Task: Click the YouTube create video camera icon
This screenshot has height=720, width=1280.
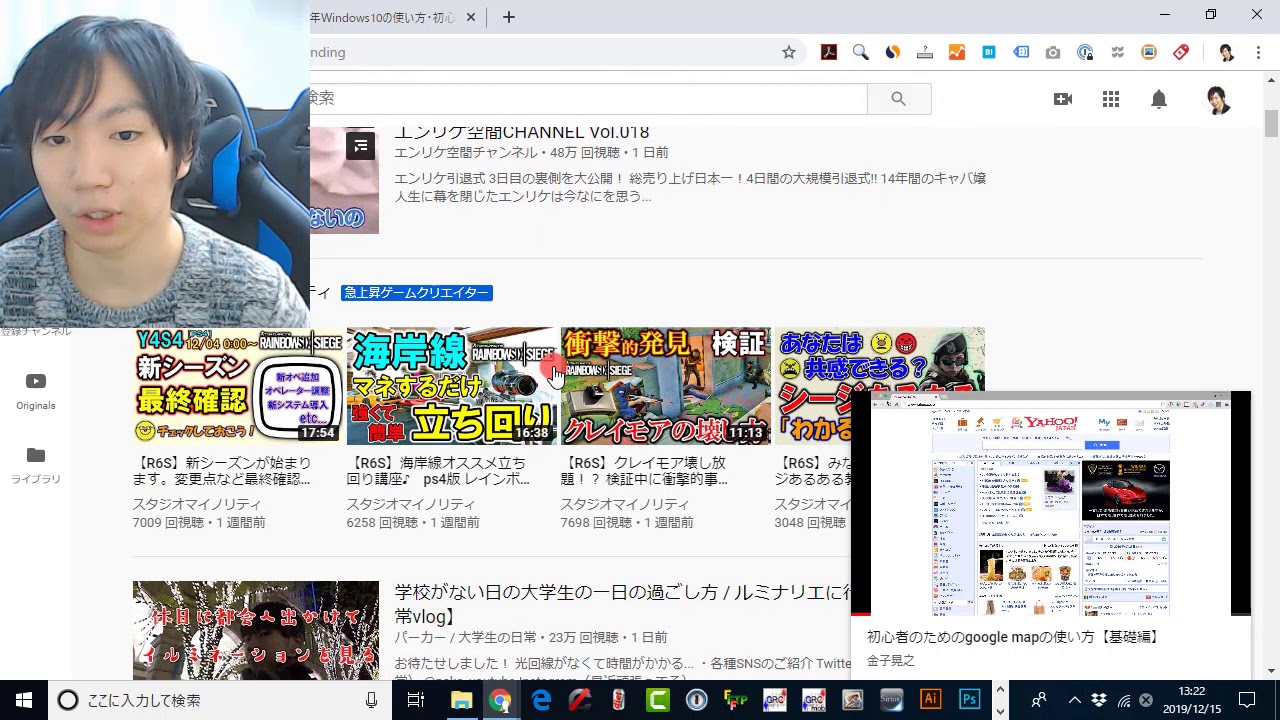Action: [1063, 99]
